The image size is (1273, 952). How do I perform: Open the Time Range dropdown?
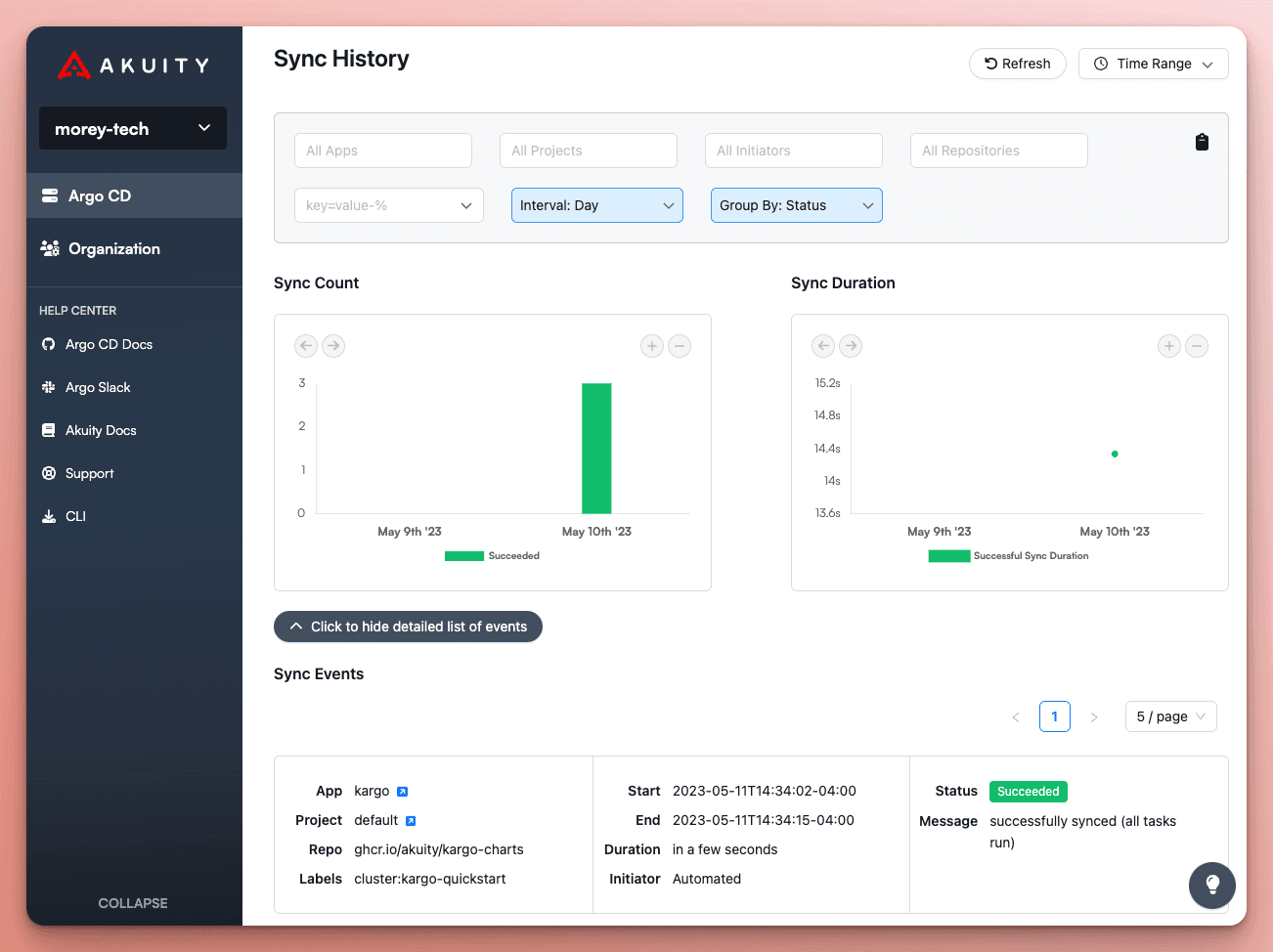1153,64
